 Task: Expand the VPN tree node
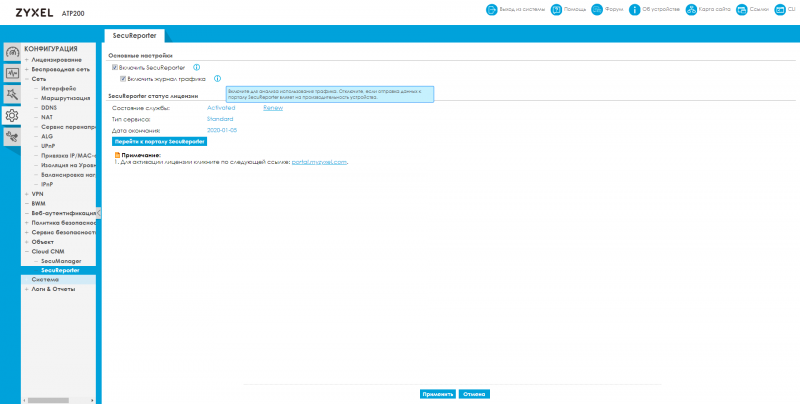tap(27, 194)
